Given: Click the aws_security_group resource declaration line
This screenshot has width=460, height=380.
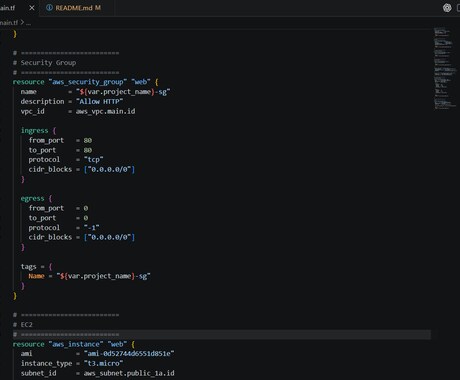Looking at the screenshot, I should [x=86, y=82].
